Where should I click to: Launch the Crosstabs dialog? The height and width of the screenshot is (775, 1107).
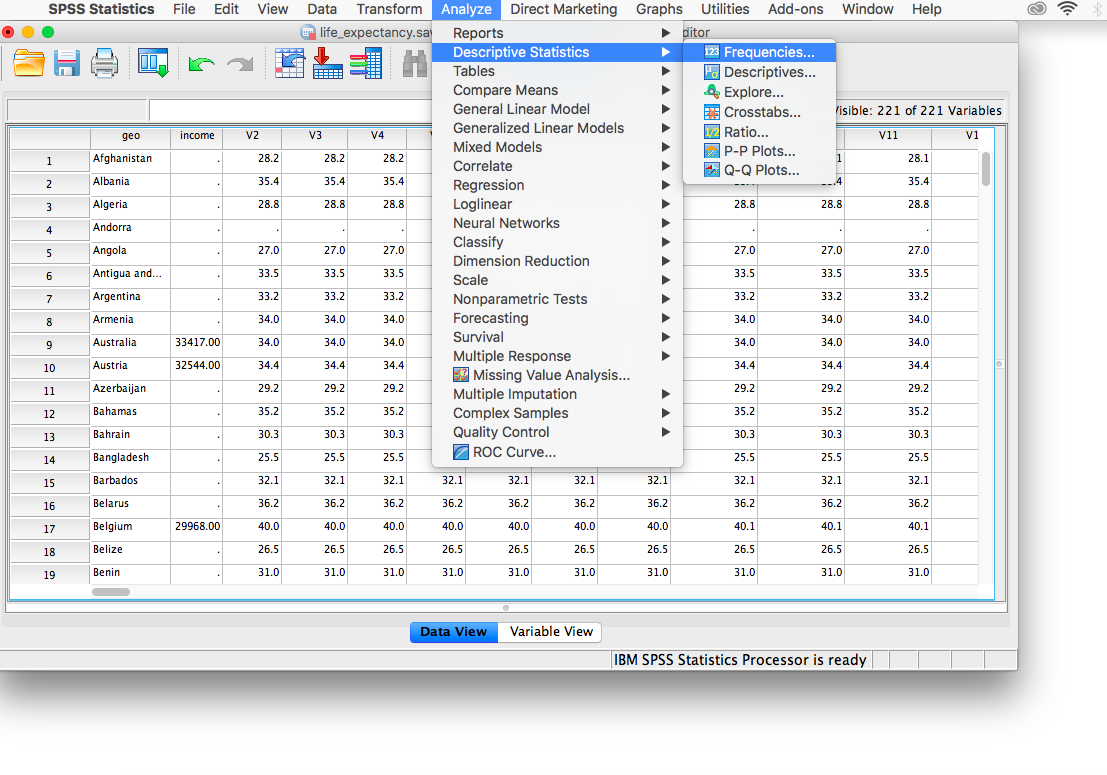tap(760, 112)
